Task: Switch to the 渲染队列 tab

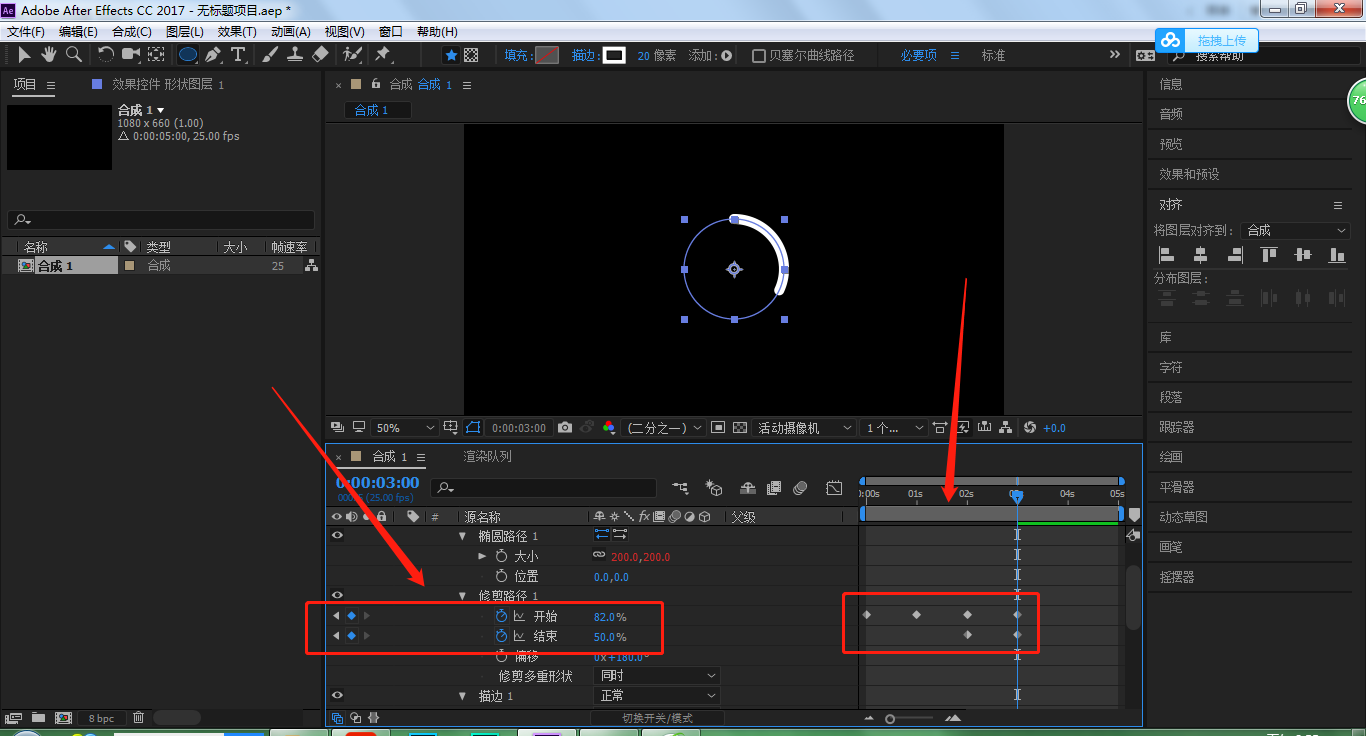Action: (x=488, y=456)
